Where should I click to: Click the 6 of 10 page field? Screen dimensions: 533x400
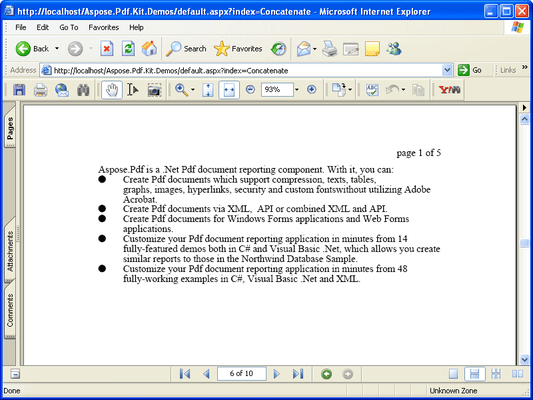pyautogui.click(x=242, y=373)
